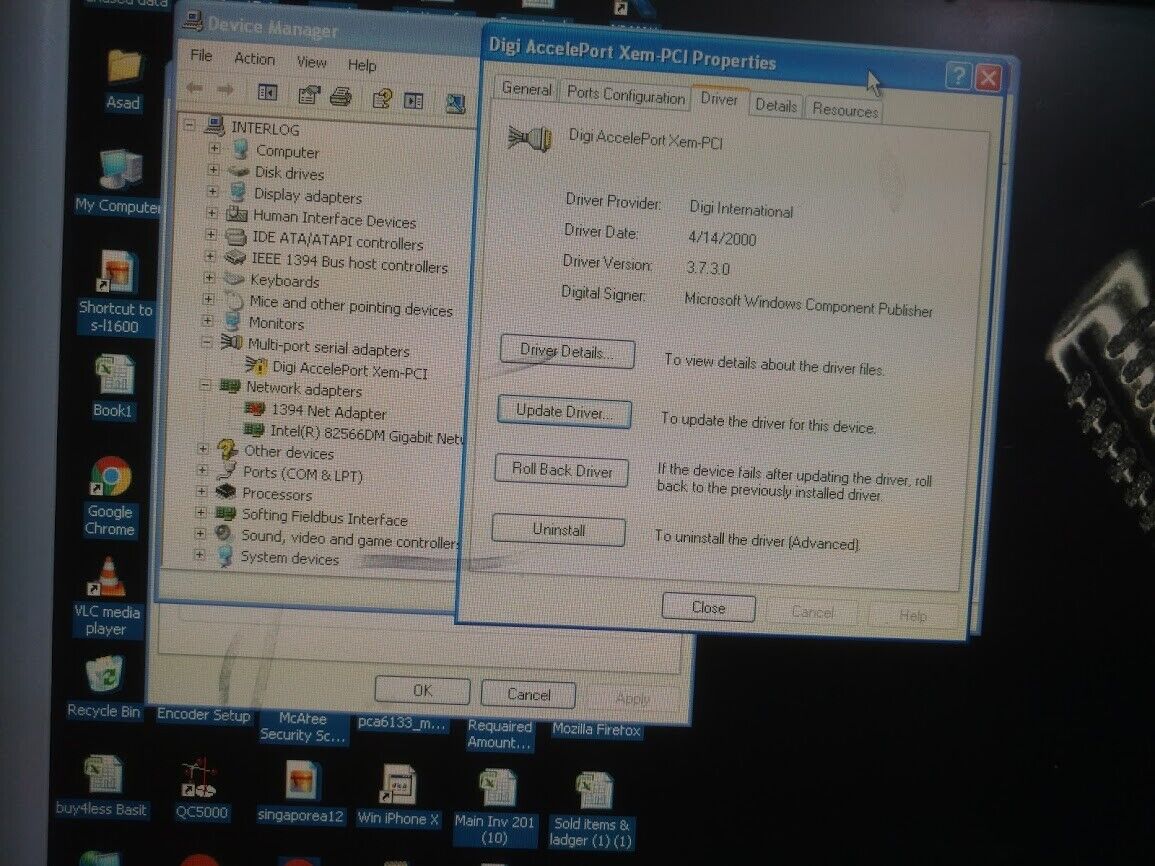Select Mice and other pointing devices item

coord(351,305)
